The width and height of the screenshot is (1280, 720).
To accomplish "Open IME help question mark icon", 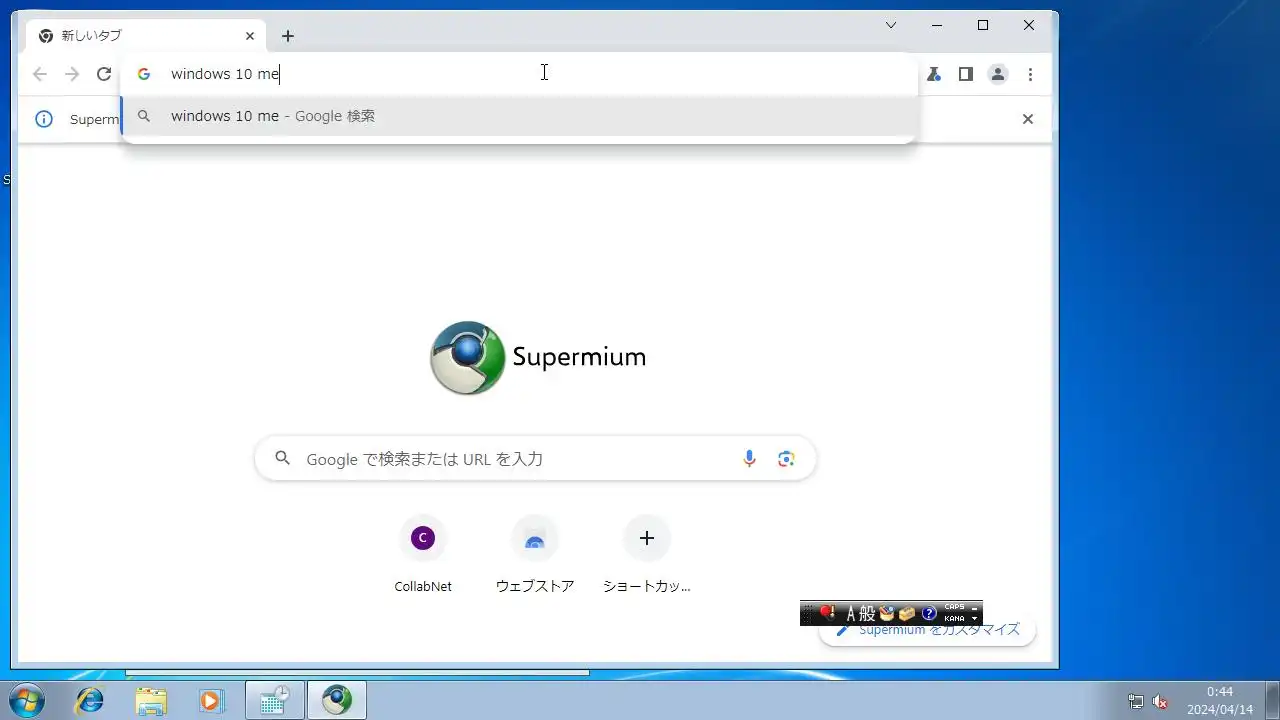I will (929, 613).
